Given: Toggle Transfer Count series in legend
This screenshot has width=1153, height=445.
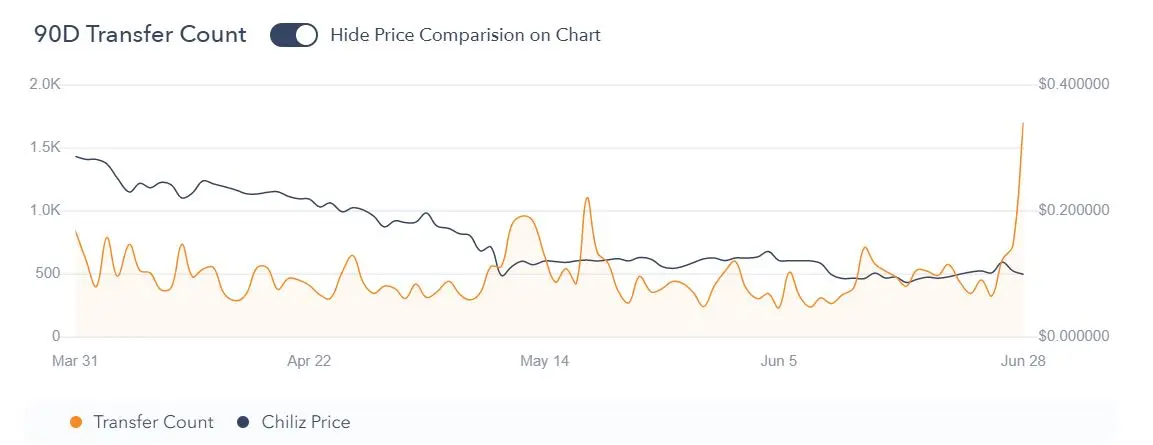Looking at the screenshot, I should (153, 423).
